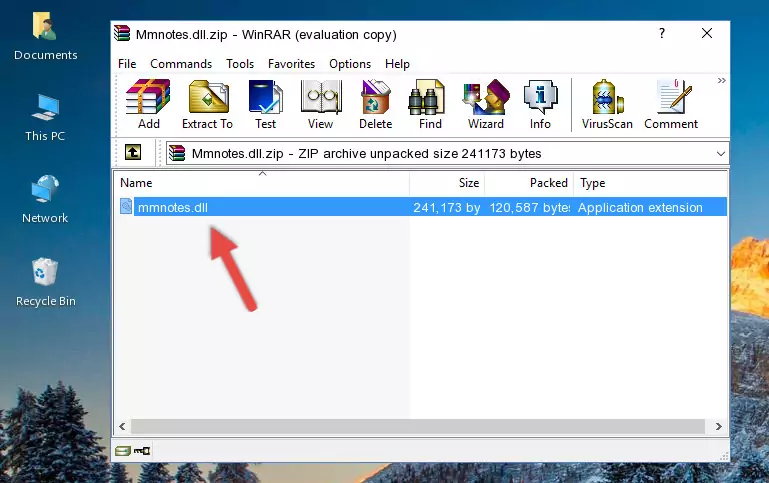Sort by the Packed column header

click(x=529, y=183)
